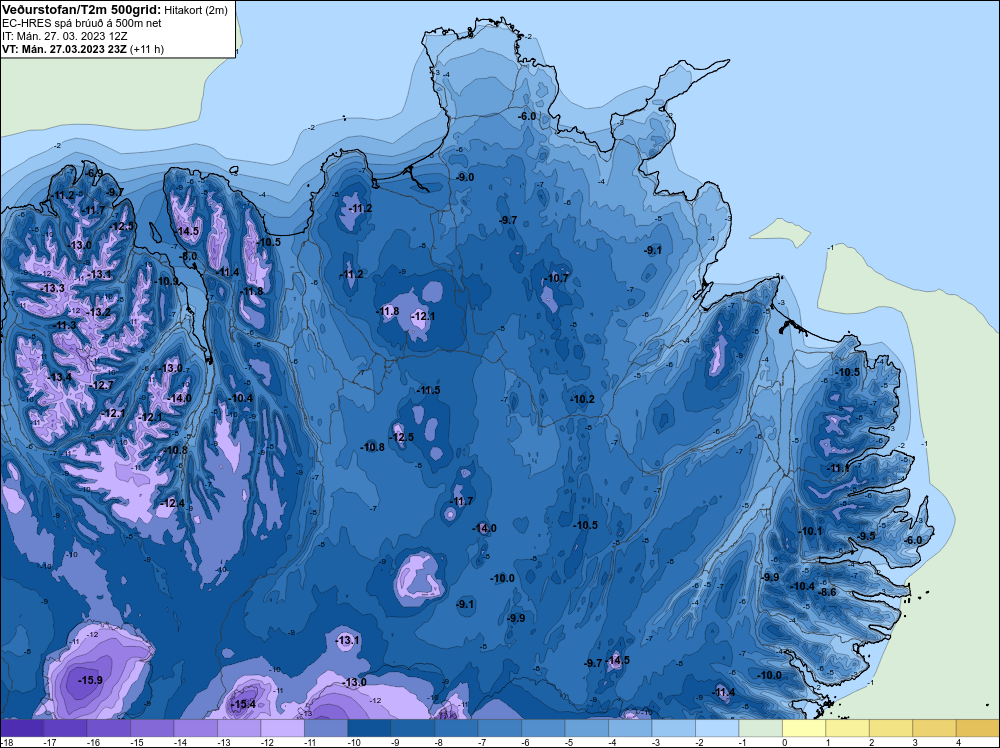
Task: Click the '0' label on the legend scale
Action: click(784, 742)
